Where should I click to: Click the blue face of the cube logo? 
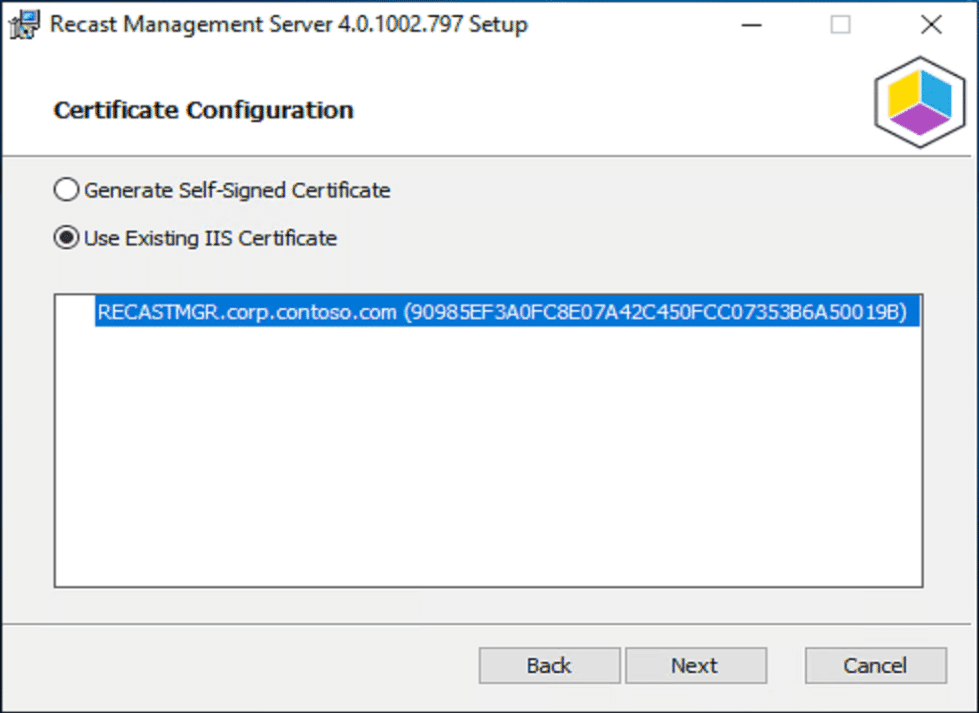click(936, 94)
